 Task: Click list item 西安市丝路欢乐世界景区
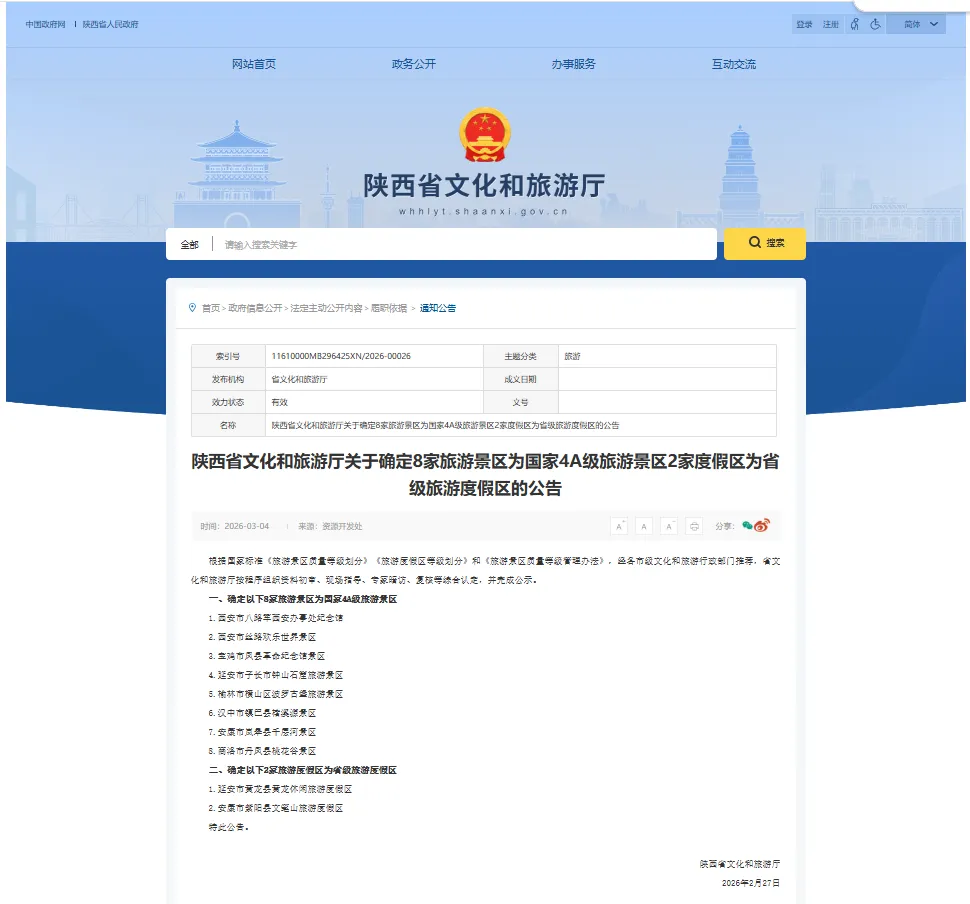pos(262,637)
